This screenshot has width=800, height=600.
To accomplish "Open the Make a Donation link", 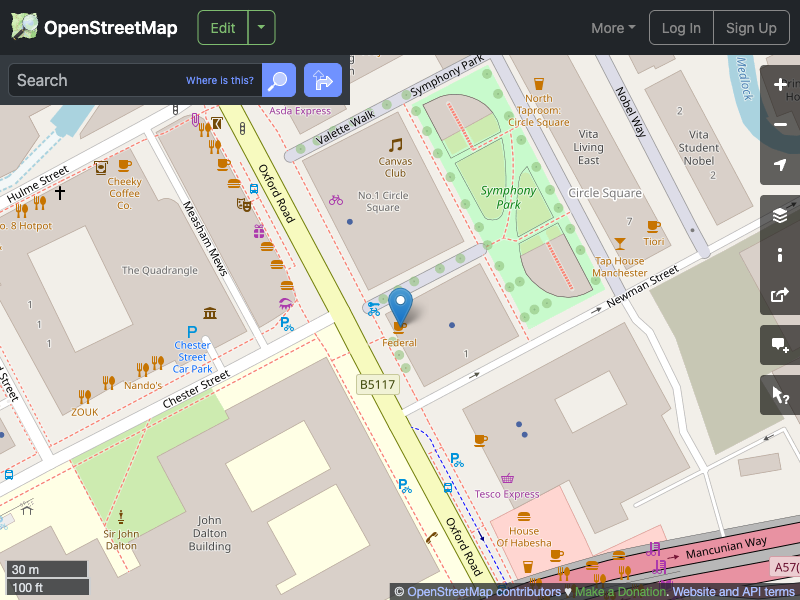I will [x=620, y=591].
